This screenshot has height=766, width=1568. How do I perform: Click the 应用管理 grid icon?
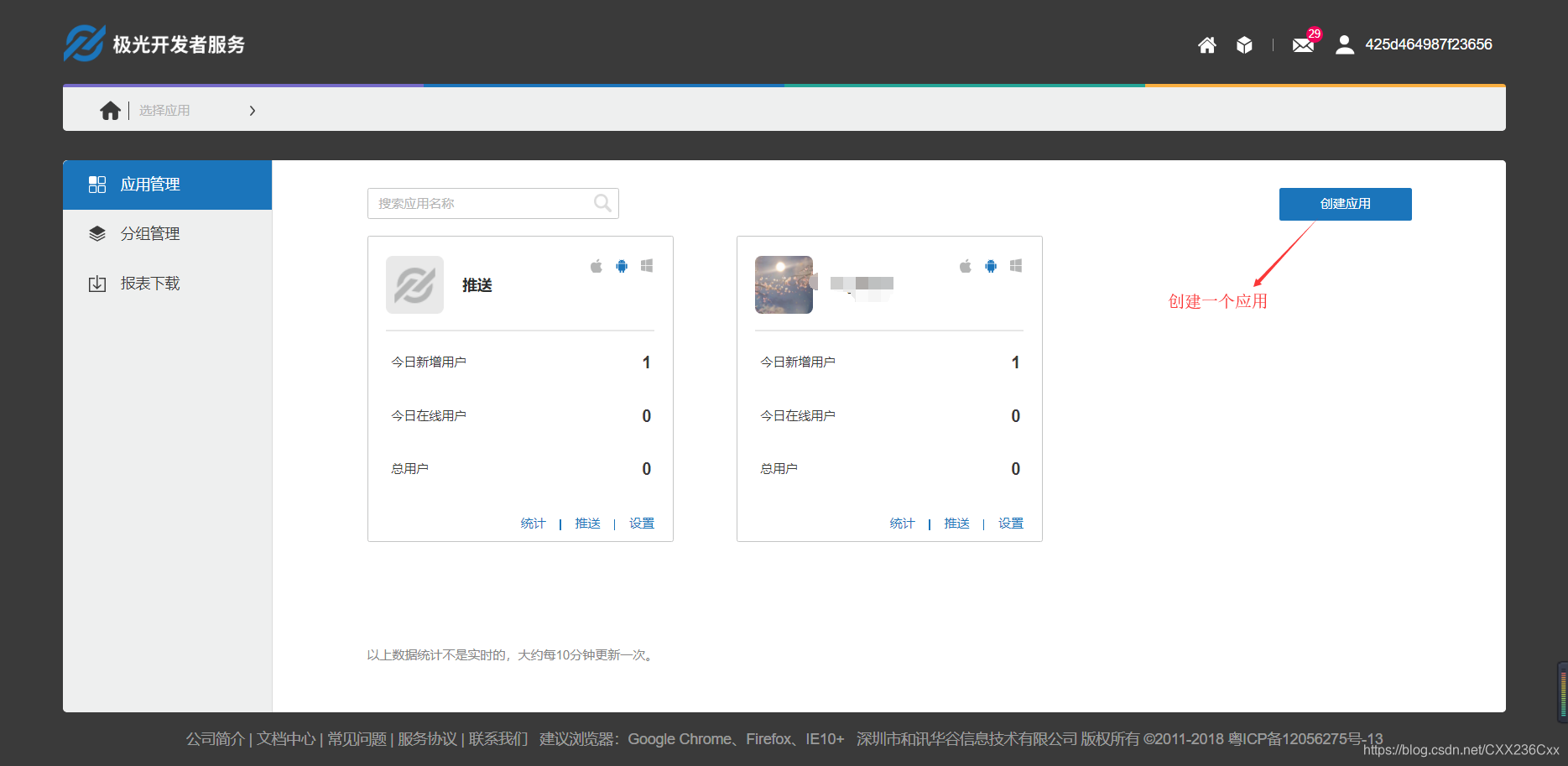(x=97, y=185)
